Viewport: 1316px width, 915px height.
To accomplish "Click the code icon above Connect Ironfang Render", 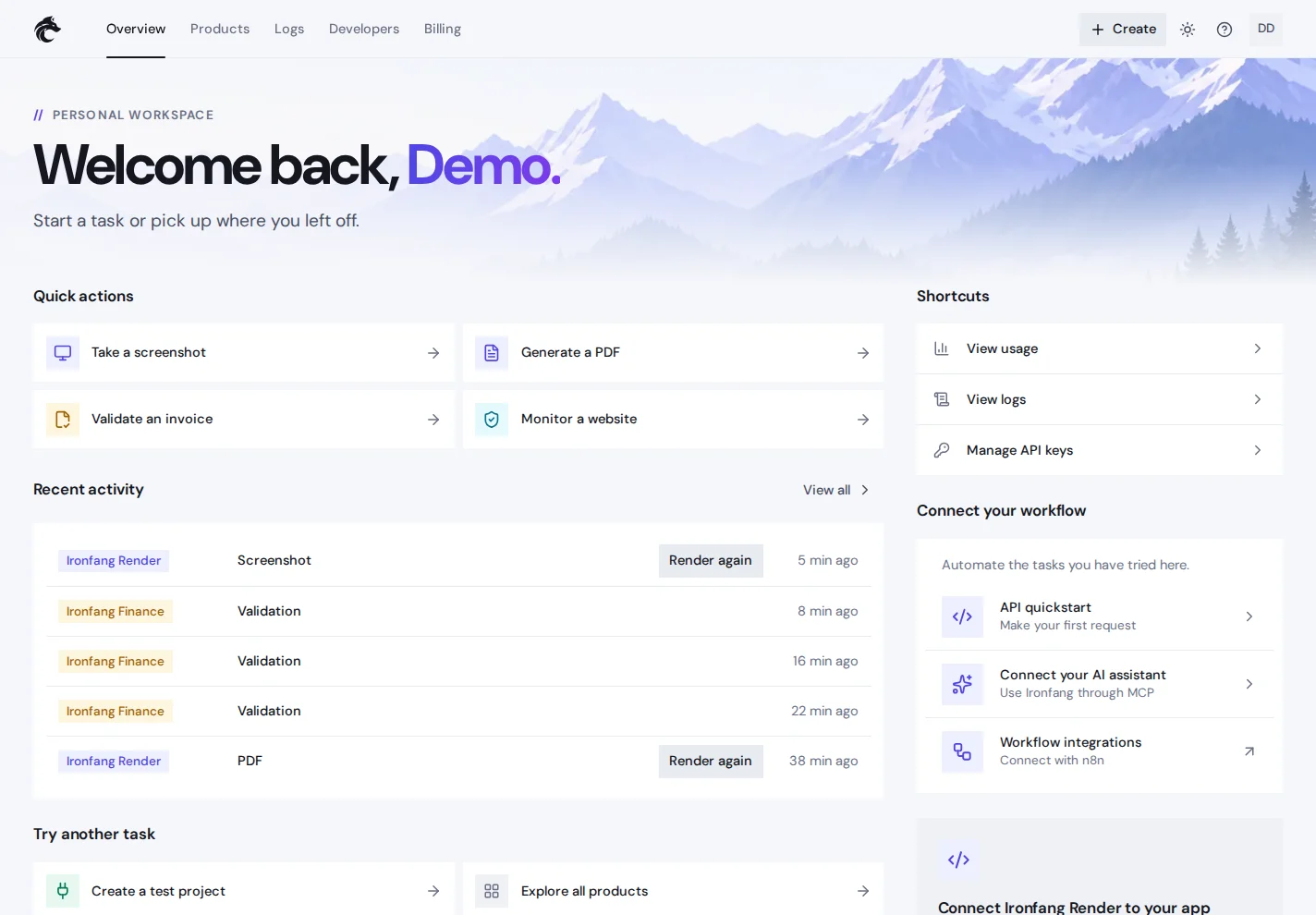I will [958, 860].
